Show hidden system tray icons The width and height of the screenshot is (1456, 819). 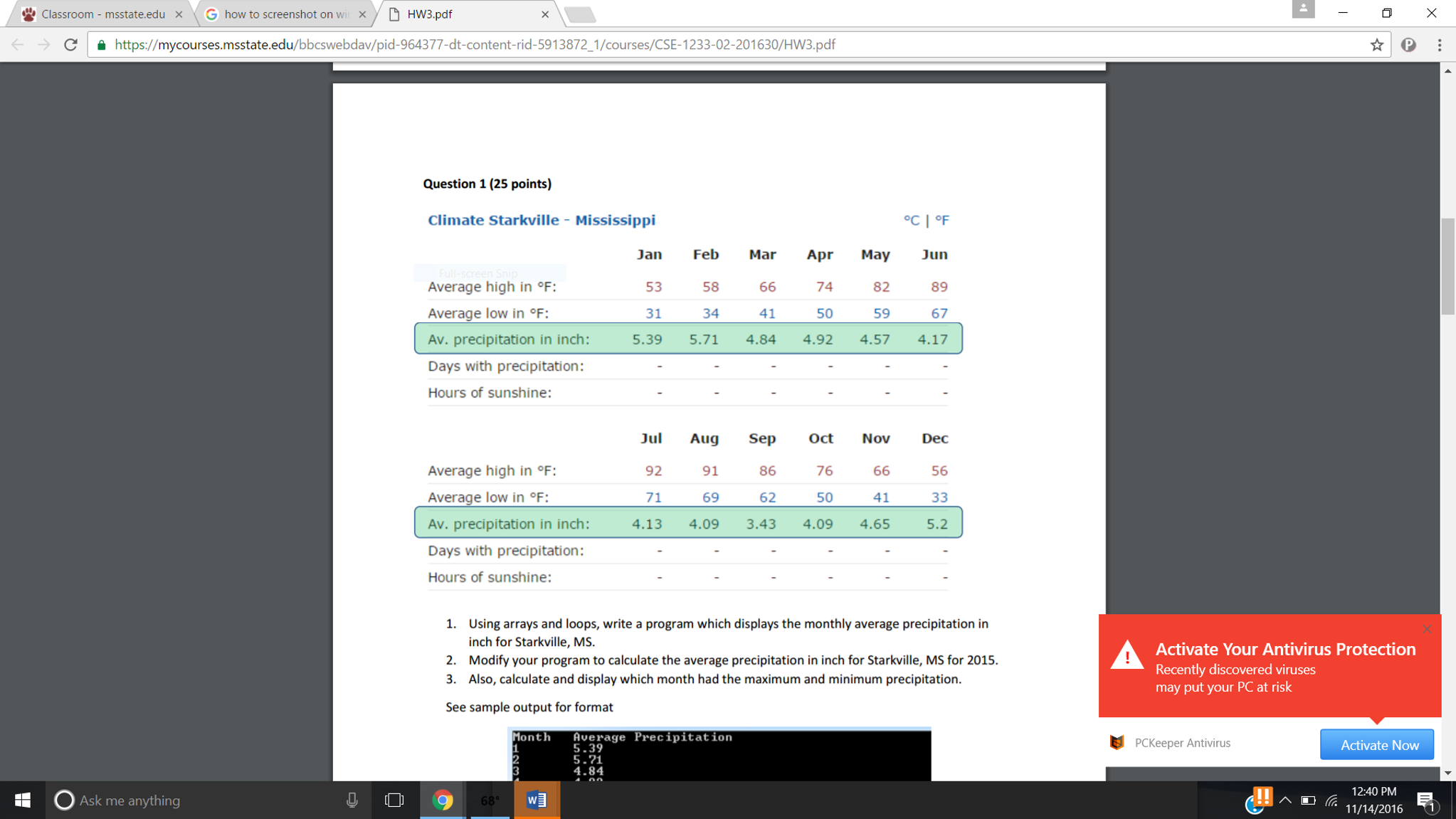pos(1285,800)
